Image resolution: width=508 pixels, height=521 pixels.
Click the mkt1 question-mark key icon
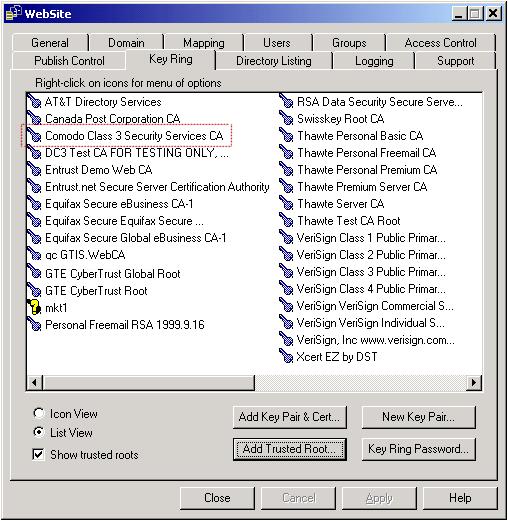(x=34, y=307)
